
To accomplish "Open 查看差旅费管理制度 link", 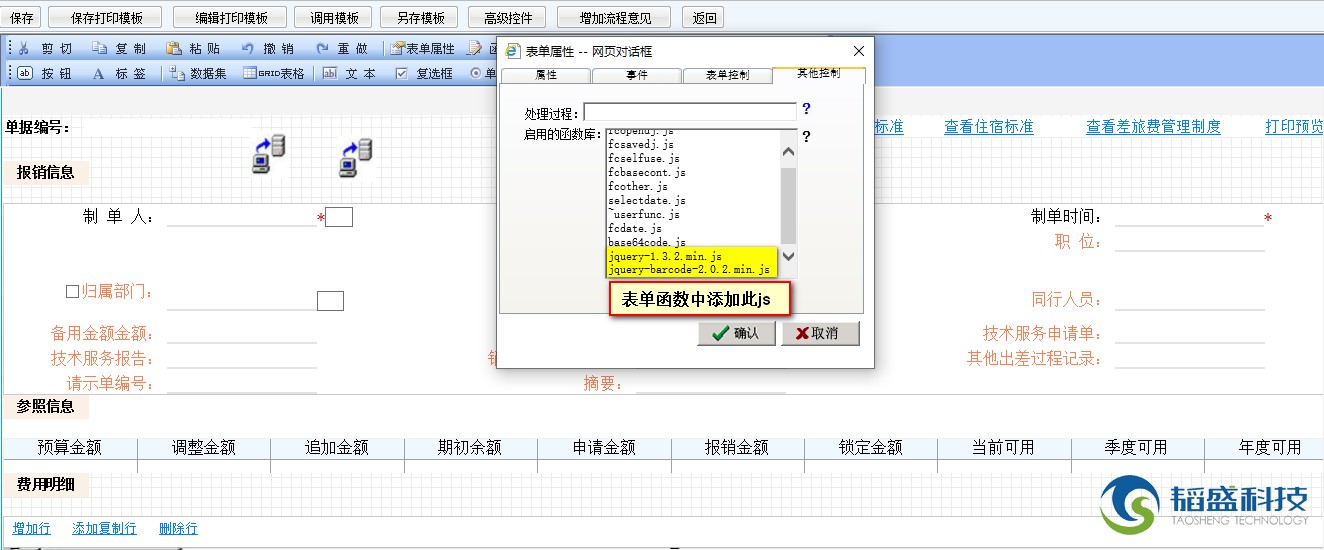I will (x=1154, y=127).
